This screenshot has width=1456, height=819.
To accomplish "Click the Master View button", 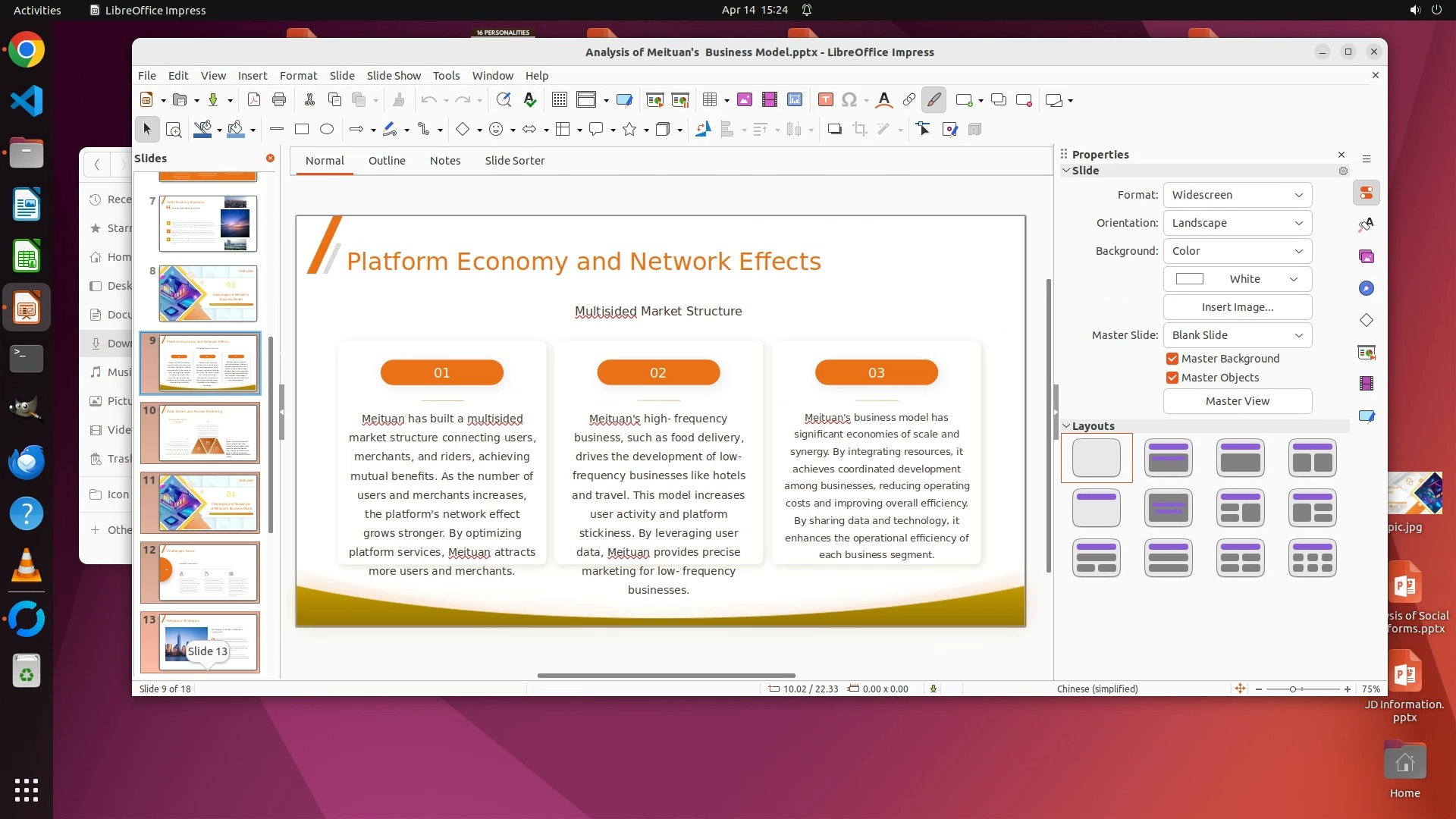I will pyautogui.click(x=1237, y=401).
